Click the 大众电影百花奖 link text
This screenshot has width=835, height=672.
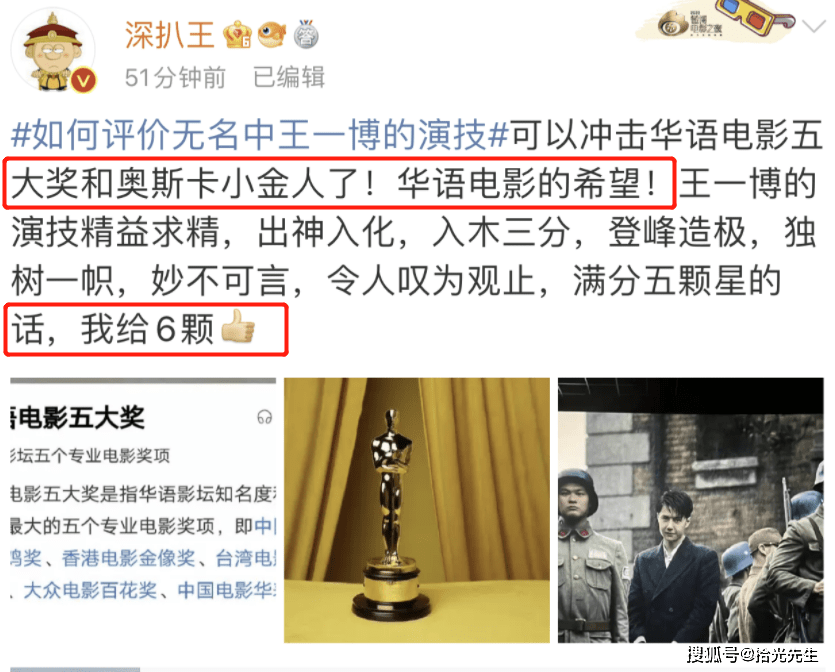[90, 591]
